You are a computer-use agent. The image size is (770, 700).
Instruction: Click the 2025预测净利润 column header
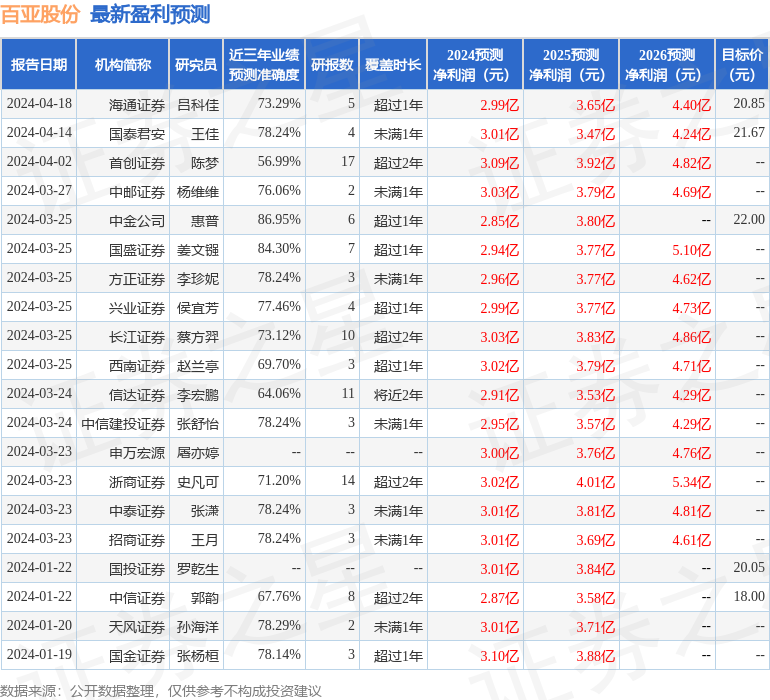(571, 64)
